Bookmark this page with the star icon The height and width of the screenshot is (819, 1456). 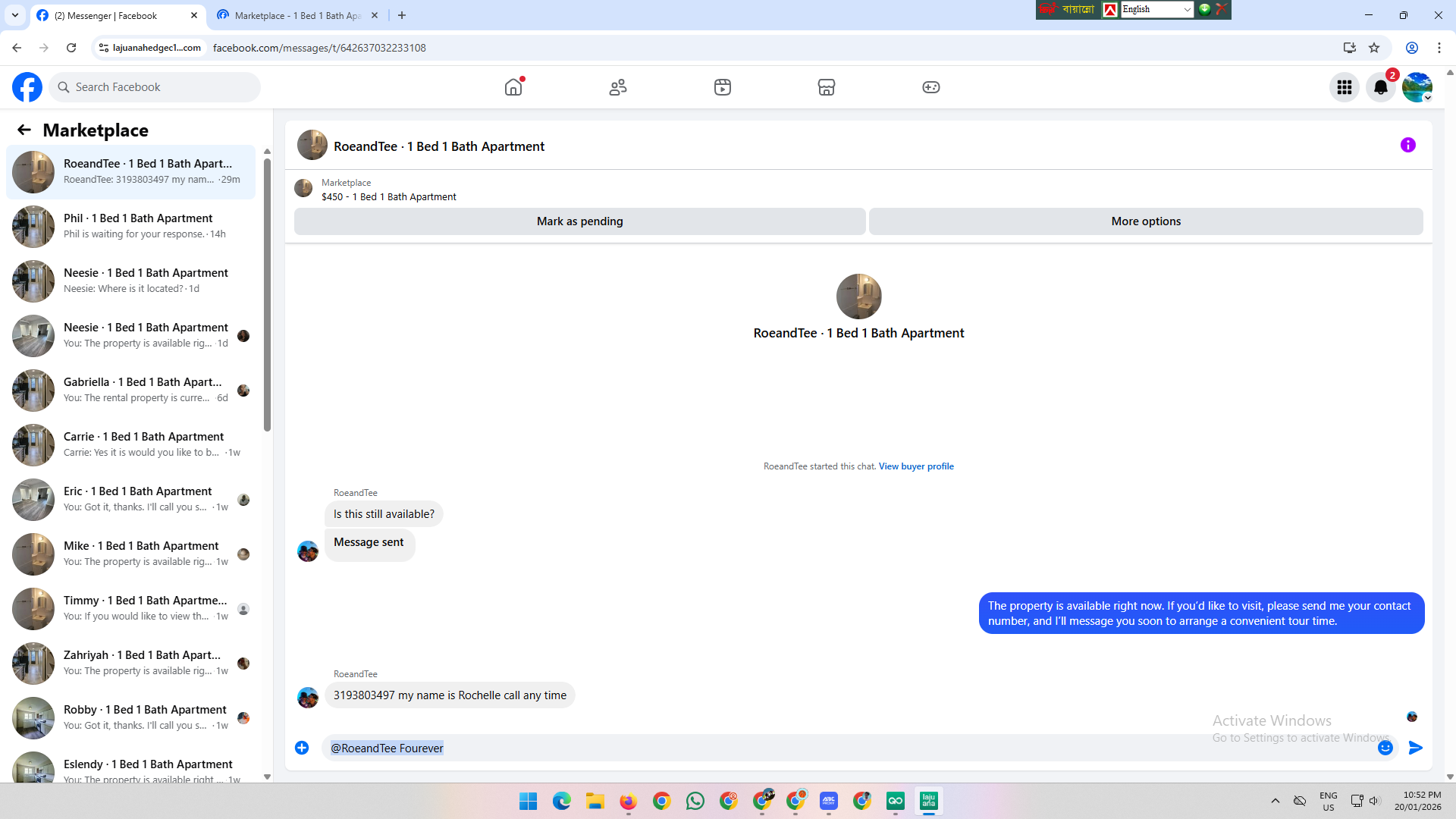point(1374,48)
